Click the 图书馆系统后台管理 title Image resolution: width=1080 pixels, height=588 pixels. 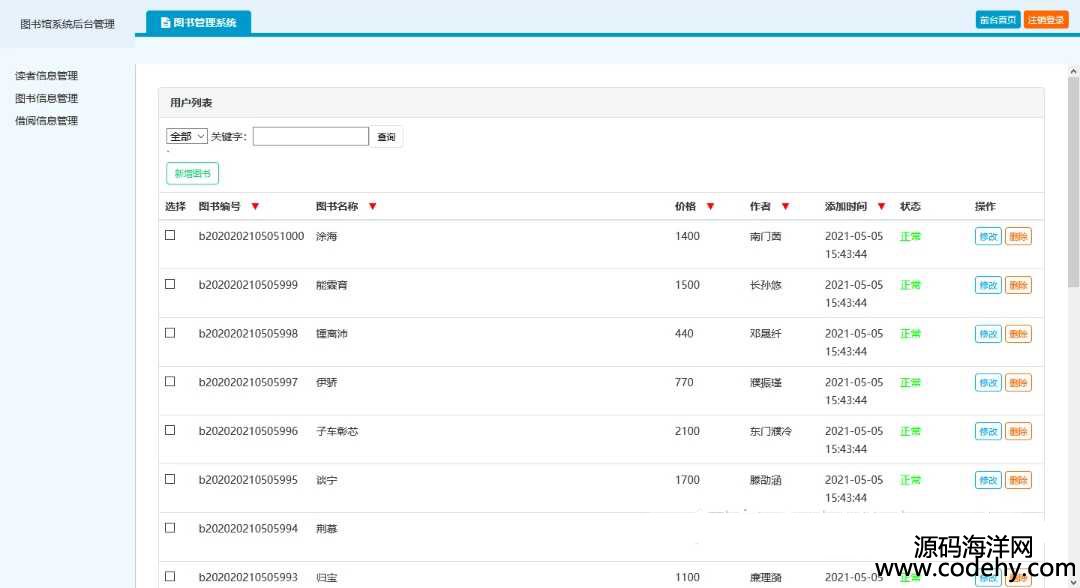pyautogui.click(x=68, y=24)
